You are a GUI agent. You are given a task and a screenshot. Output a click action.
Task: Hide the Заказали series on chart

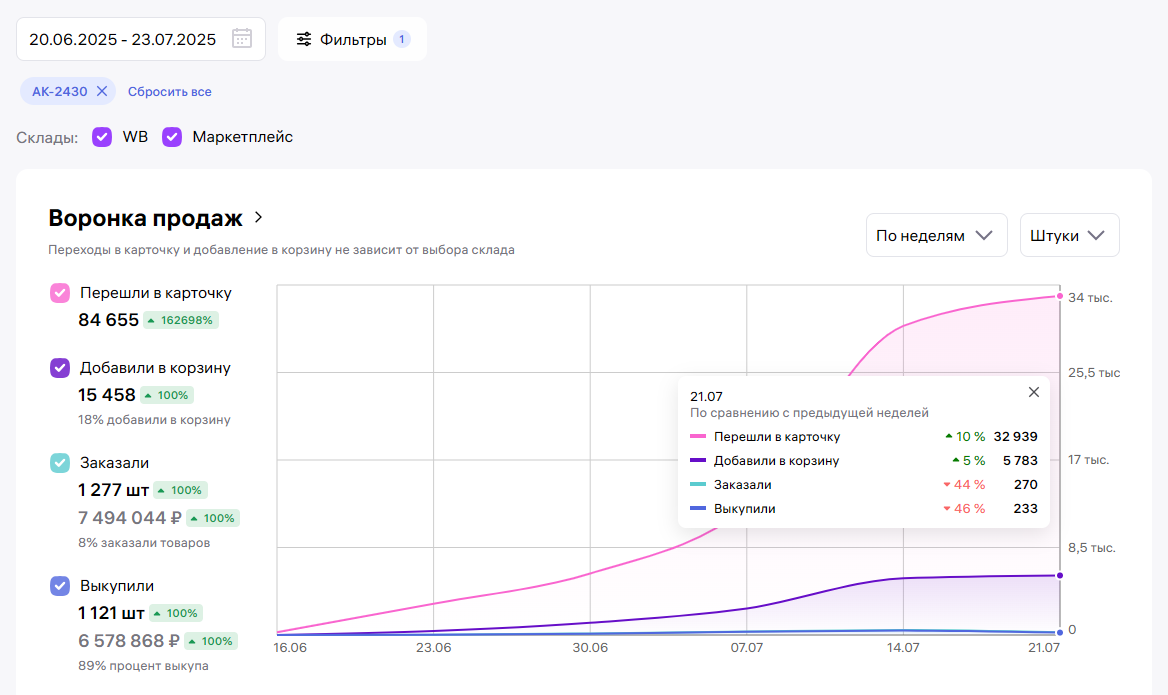tap(60, 463)
